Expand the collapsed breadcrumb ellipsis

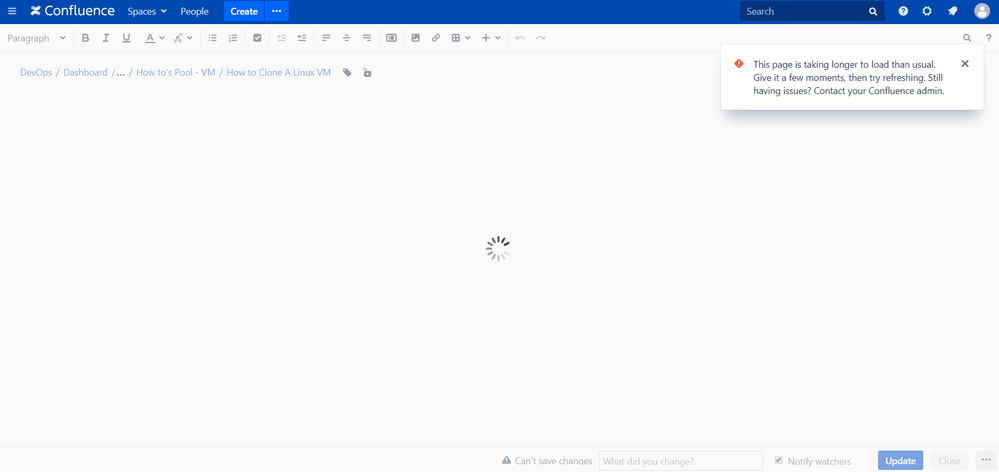120,73
